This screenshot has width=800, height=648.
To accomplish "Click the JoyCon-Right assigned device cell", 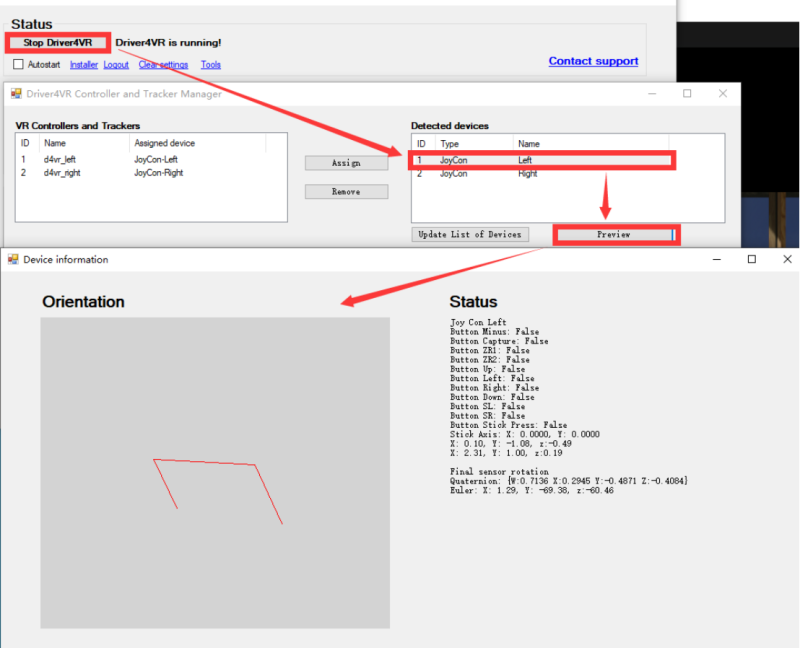I will pyautogui.click(x=159, y=173).
